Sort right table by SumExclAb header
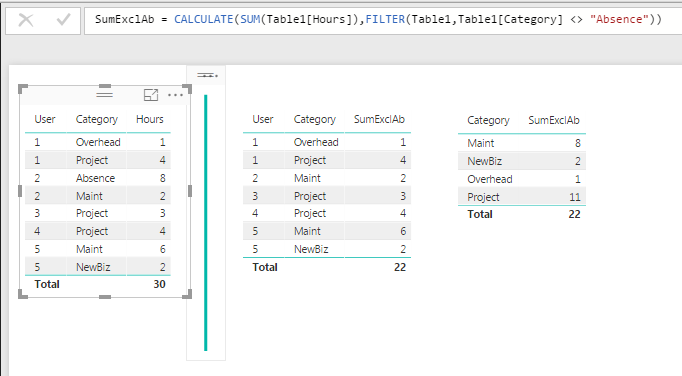The height and width of the screenshot is (376, 682). tap(554, 121)
